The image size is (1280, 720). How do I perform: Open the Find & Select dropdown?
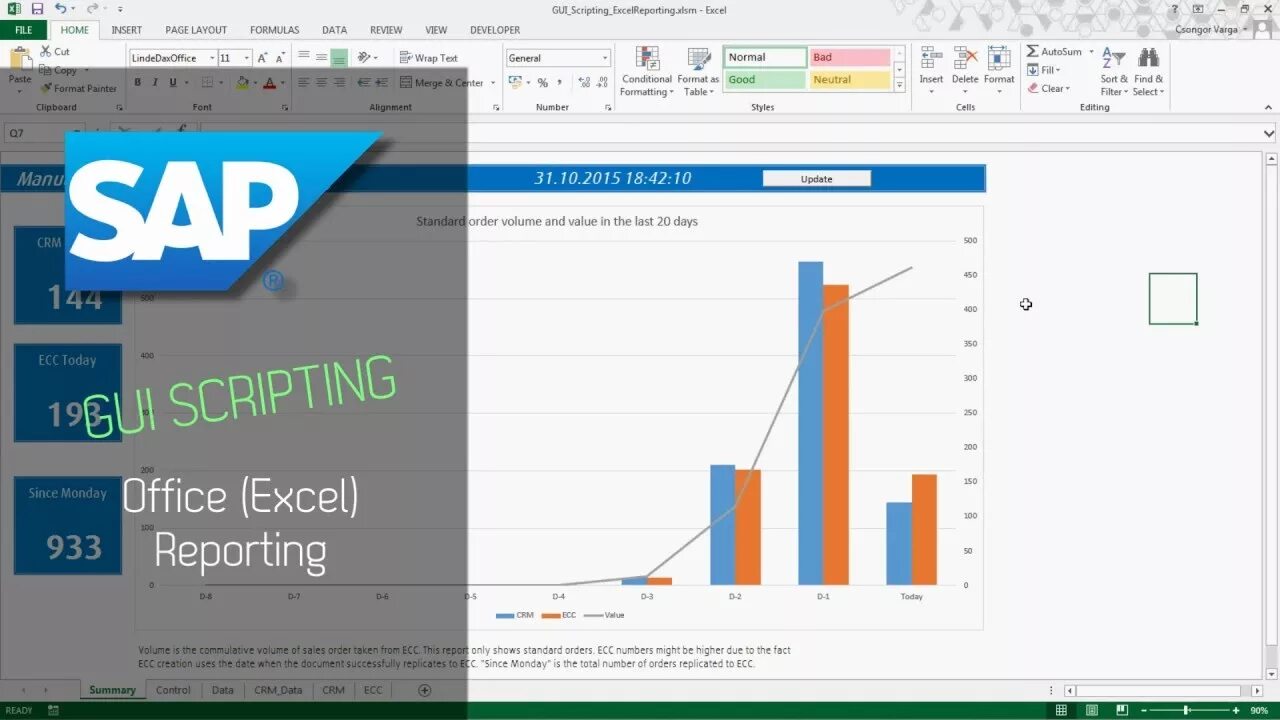click(x=1148, y=71)
